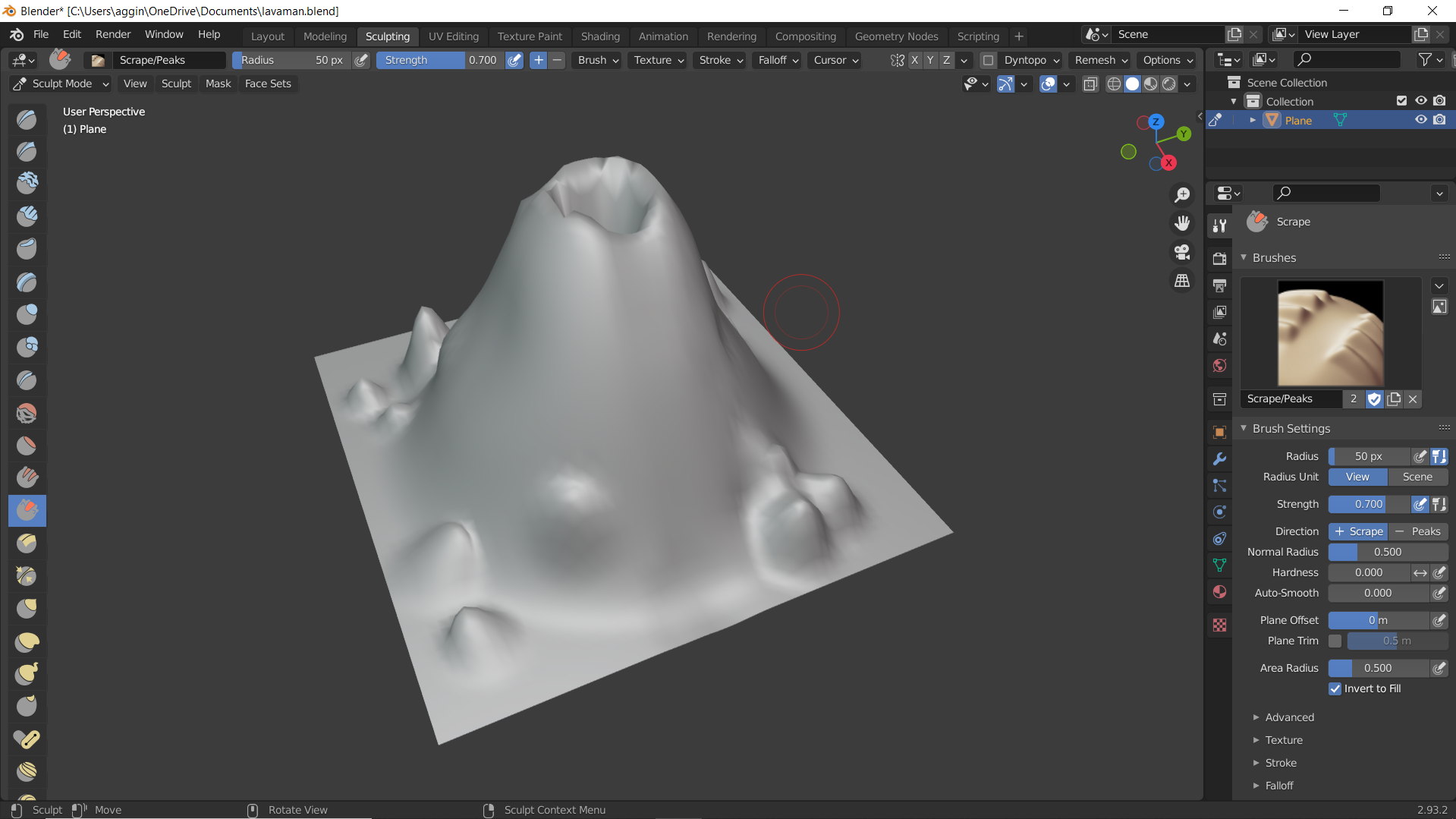Open Physics properties tab icon
This screenshot has width=1456, height=819.
[x=1219, y=512]
